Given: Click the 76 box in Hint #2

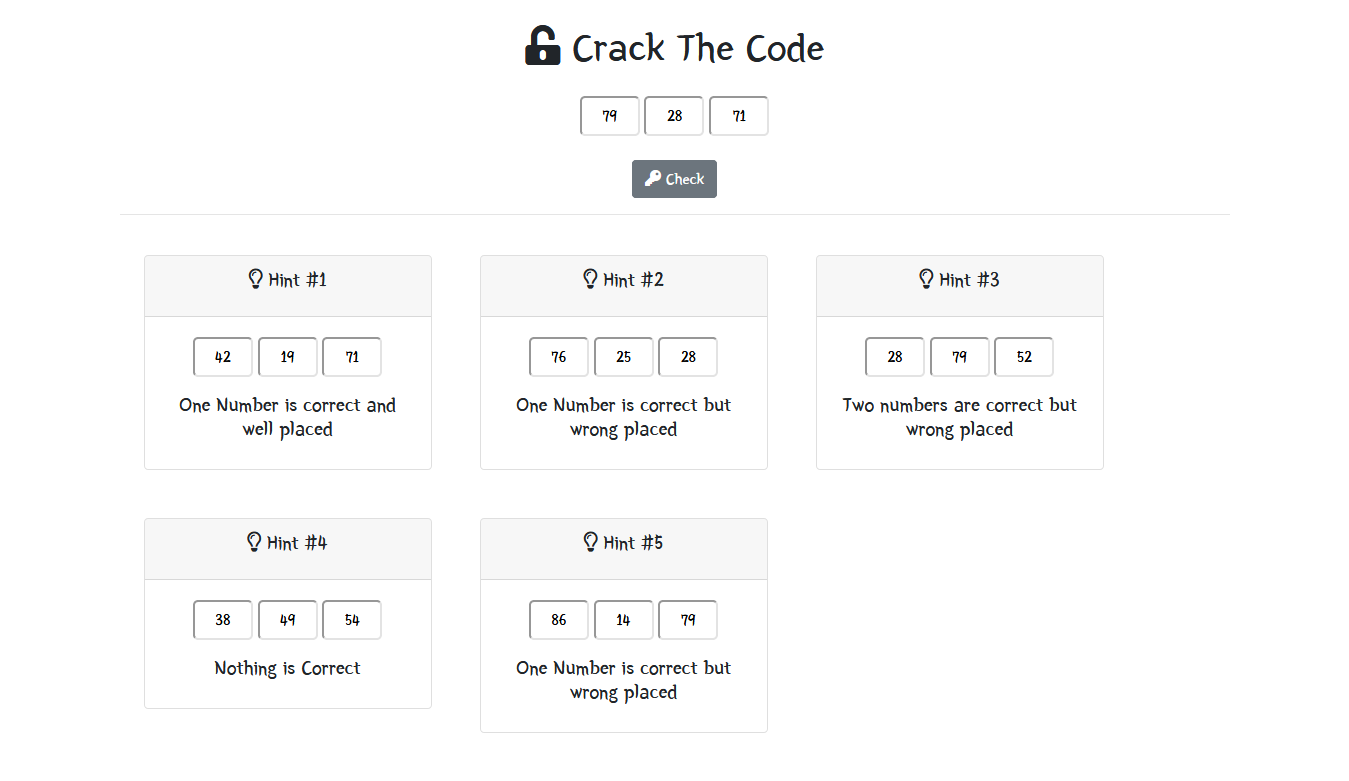Looking at the screenshot, I should point(559,357).
